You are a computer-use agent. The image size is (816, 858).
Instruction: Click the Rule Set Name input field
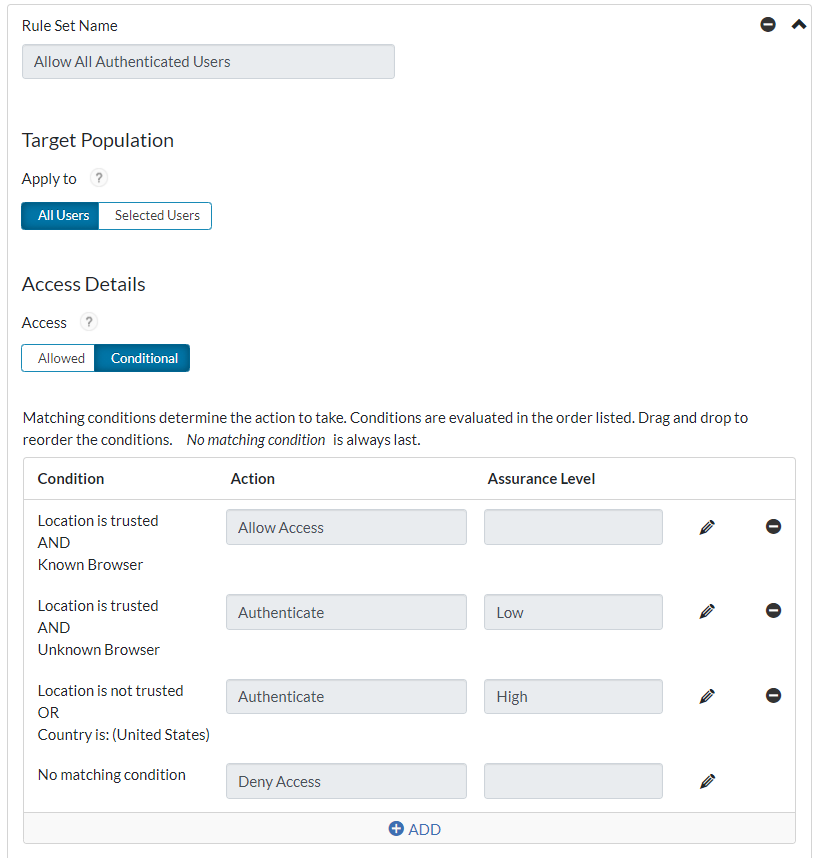tap(208, 61)
